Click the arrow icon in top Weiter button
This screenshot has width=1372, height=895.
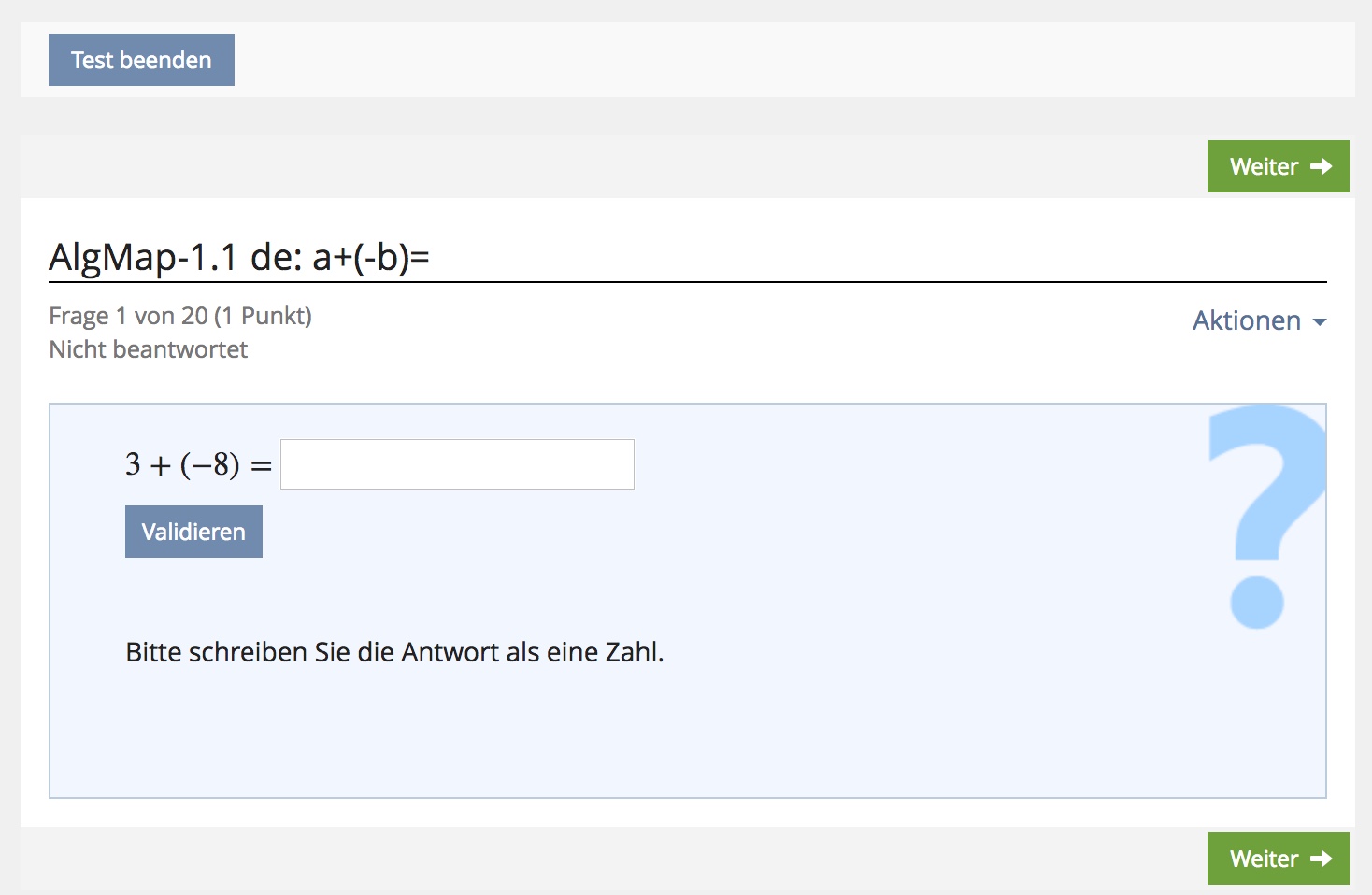click(1321, 166)
